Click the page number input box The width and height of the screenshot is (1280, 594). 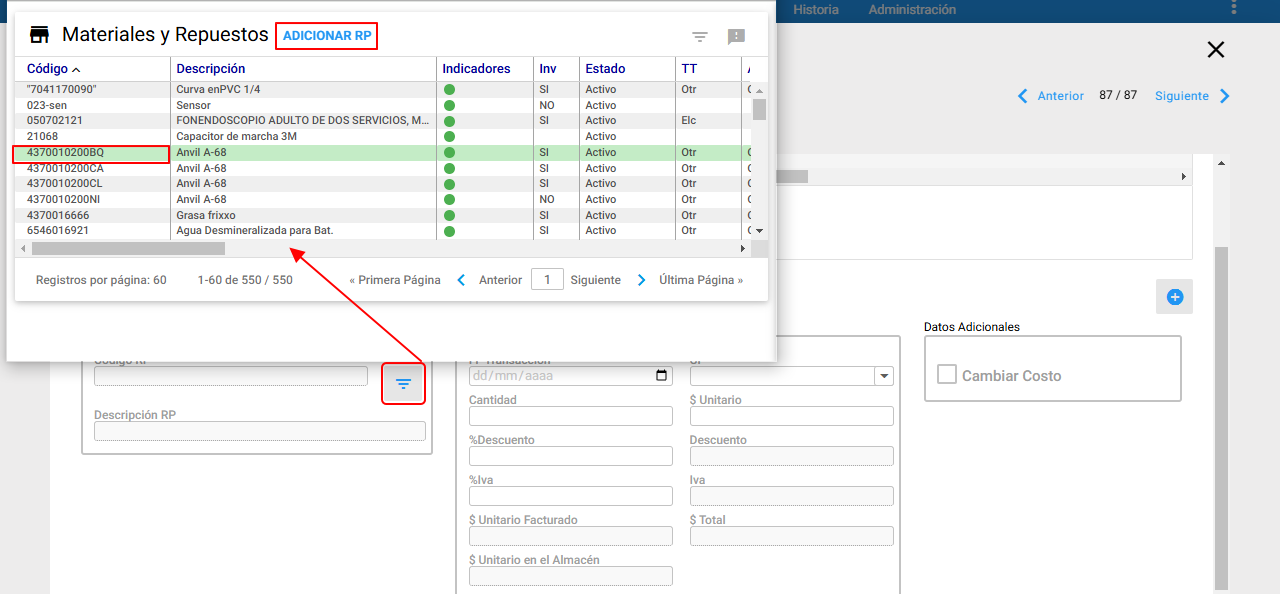click(547, 280)
